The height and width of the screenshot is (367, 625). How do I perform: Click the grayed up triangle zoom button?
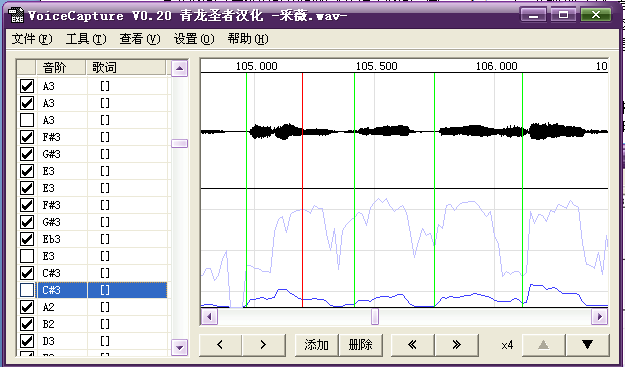tap(543, 345)
